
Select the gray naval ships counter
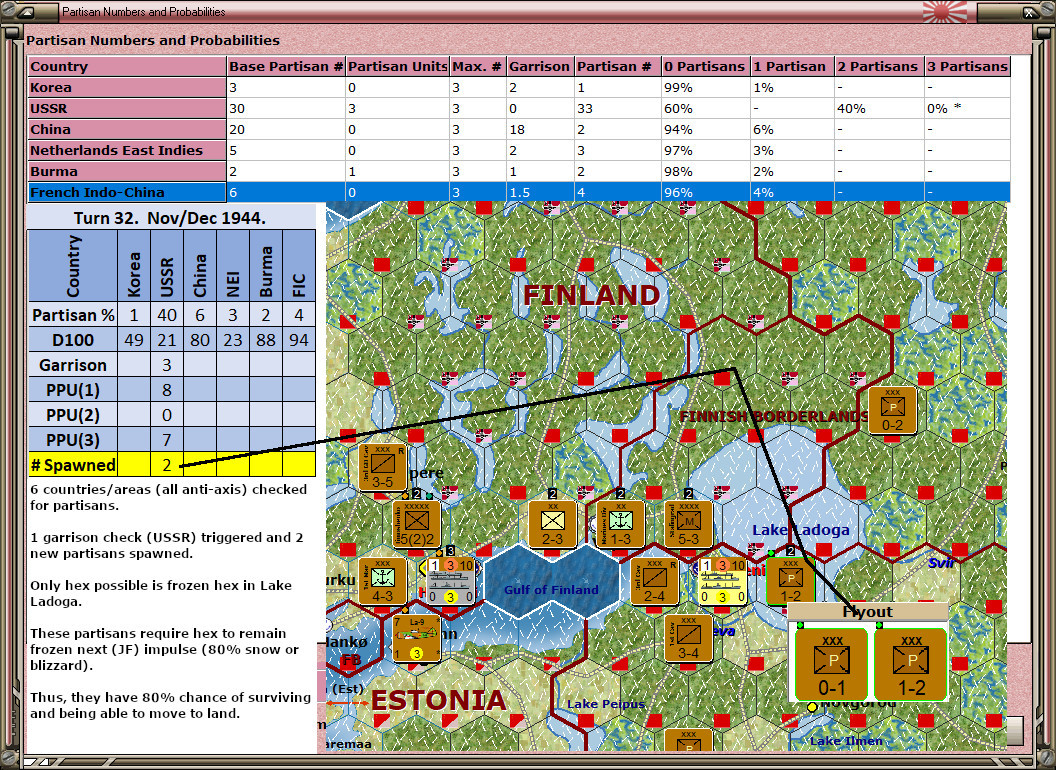[x=451, y=580]
